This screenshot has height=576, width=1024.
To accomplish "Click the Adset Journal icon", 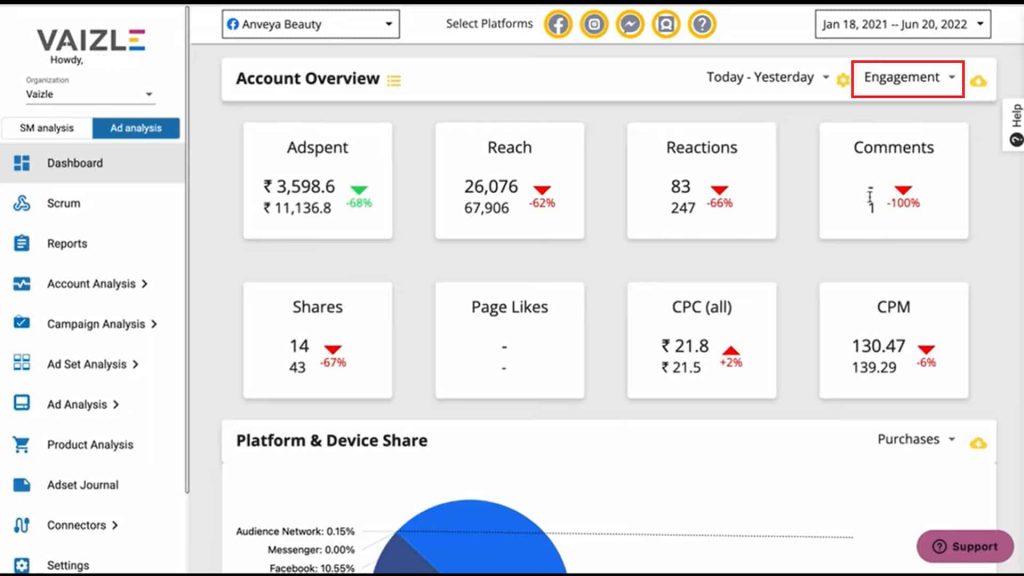I will click(22, 485).
